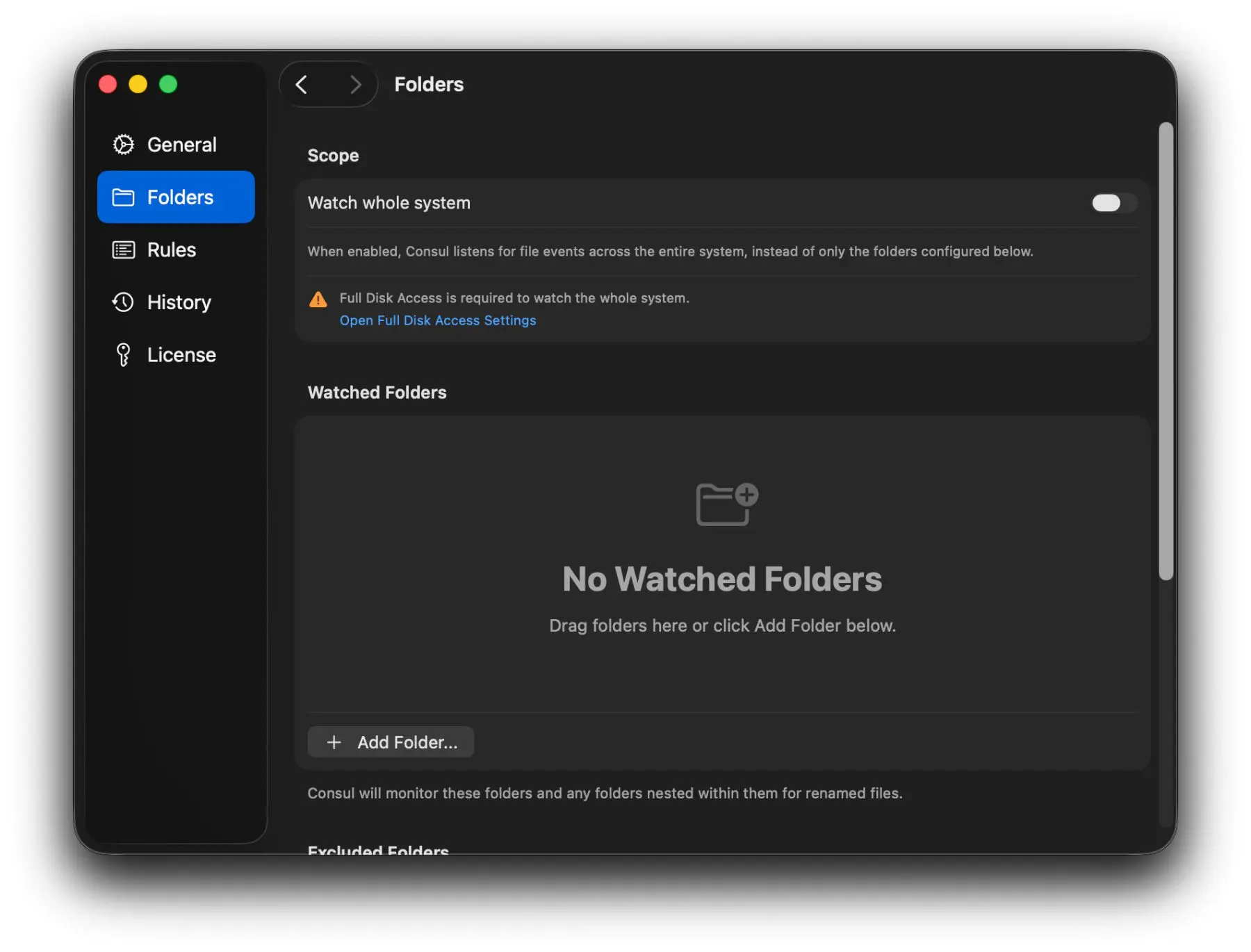
Task: Enable the Watch whole system switch
Action: pyautogui.click(x=1112, y=203)
